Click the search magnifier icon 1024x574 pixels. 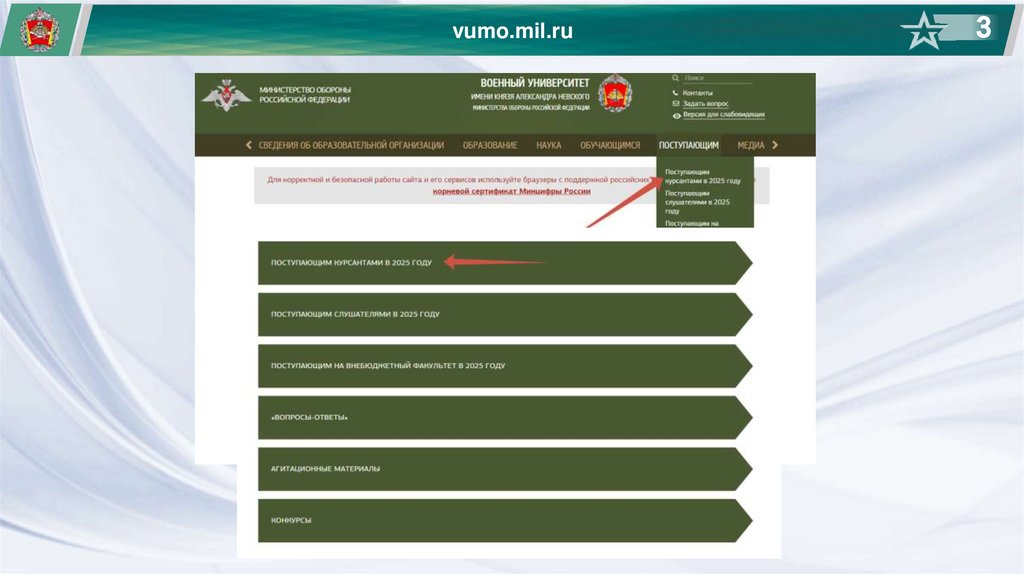[676, 78]
